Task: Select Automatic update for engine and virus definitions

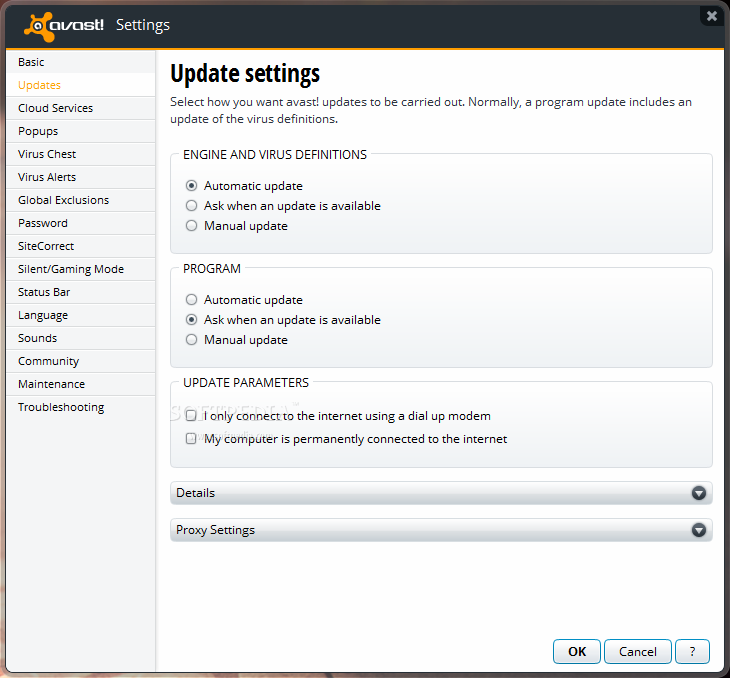Action: [191, 186]
